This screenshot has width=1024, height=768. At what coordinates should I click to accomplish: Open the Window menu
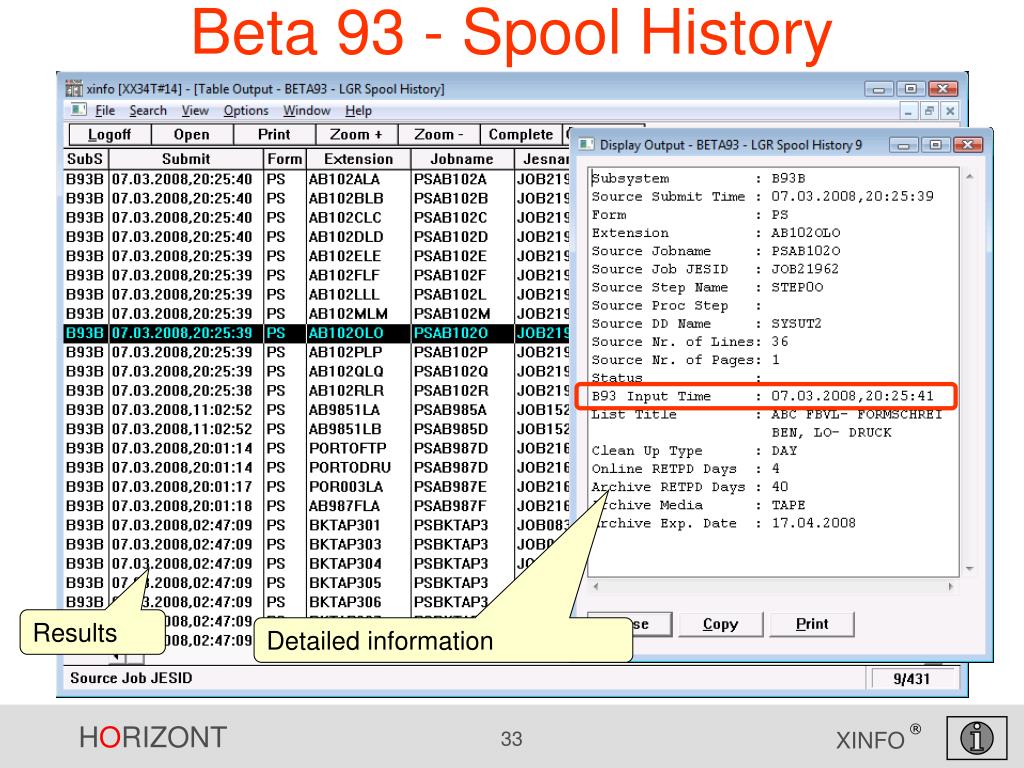pos(307,110)
